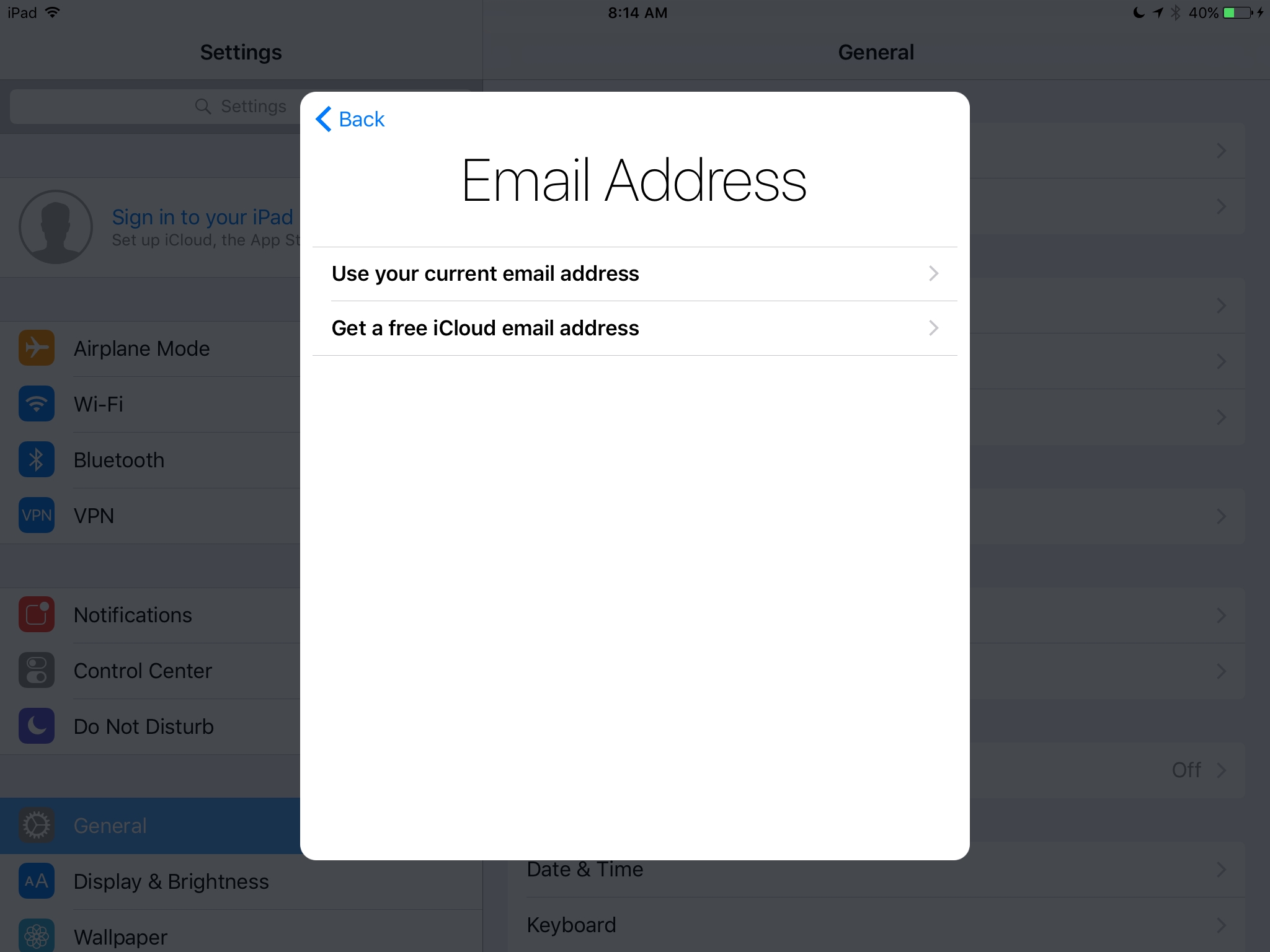Viewport: 1270px width, 952px height.
Task: Tap the Display & Brightness icon
Action: coord(36,882)
